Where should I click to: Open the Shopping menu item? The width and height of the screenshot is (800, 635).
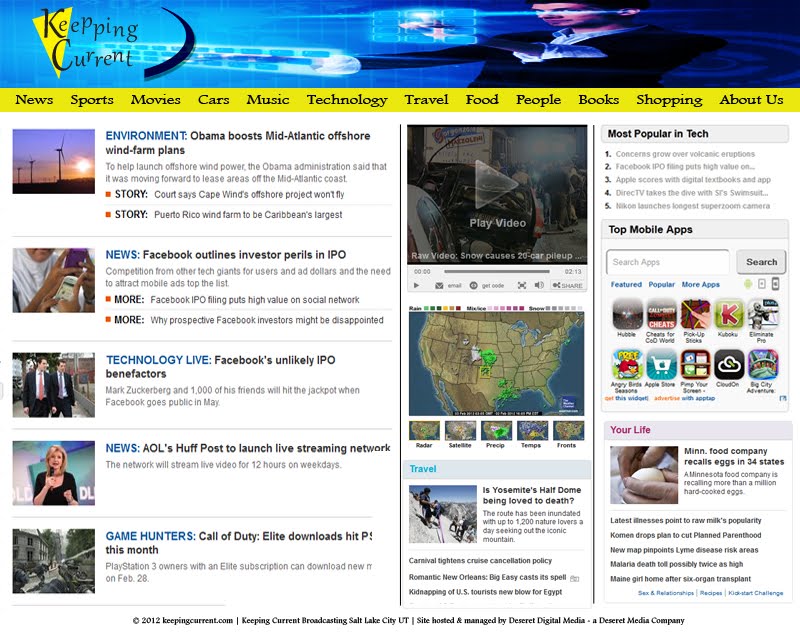pos(669,99)
